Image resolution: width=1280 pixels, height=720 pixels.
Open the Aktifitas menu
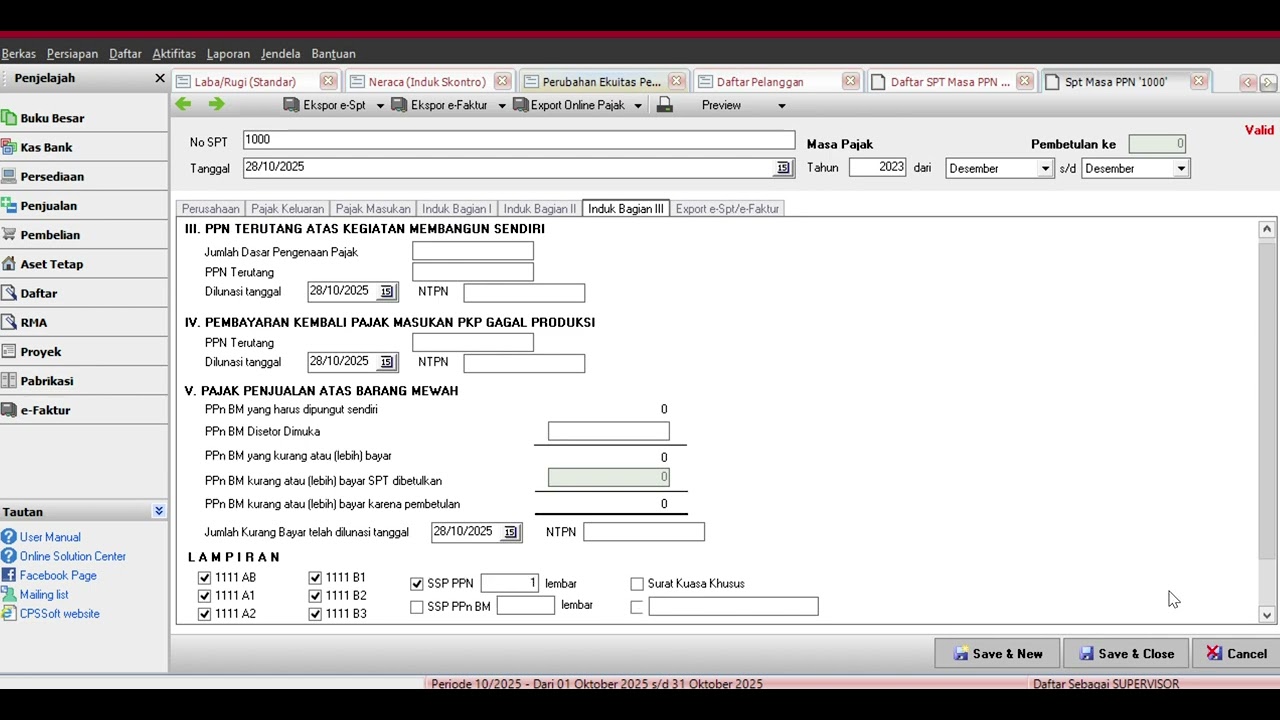point(174,54)
